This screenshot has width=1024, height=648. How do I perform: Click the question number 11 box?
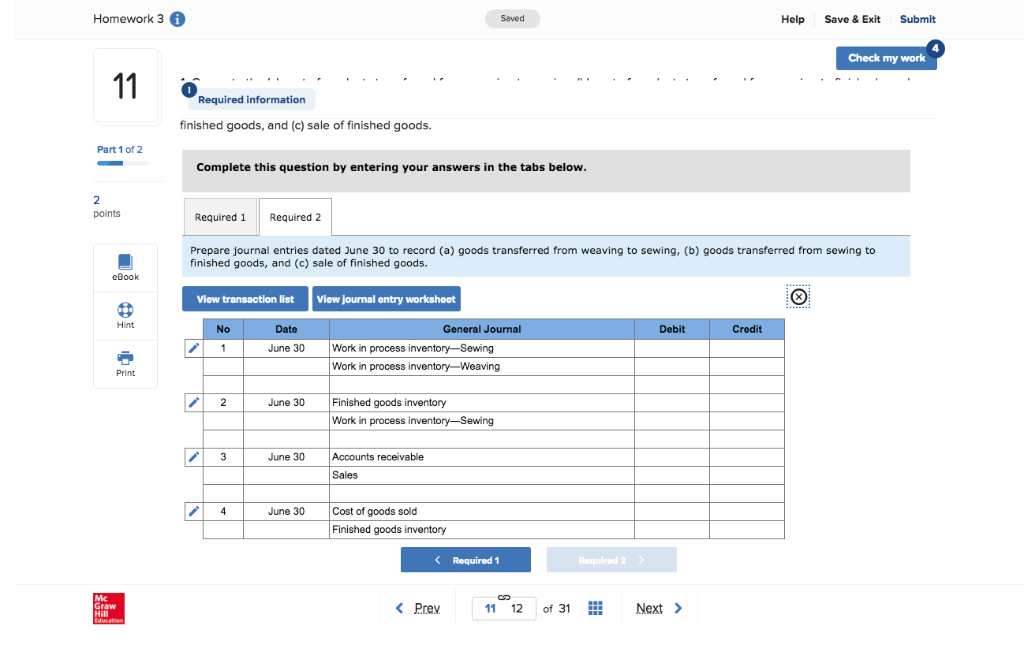[125, 86]
